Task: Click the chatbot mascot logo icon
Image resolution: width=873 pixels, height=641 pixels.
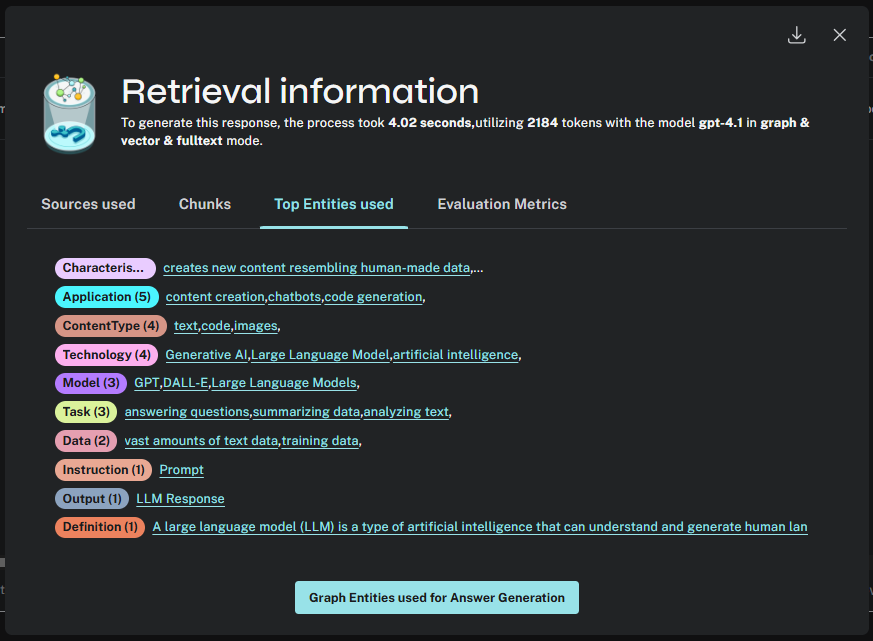Action: pyautogui.click(x=69, y=112)
